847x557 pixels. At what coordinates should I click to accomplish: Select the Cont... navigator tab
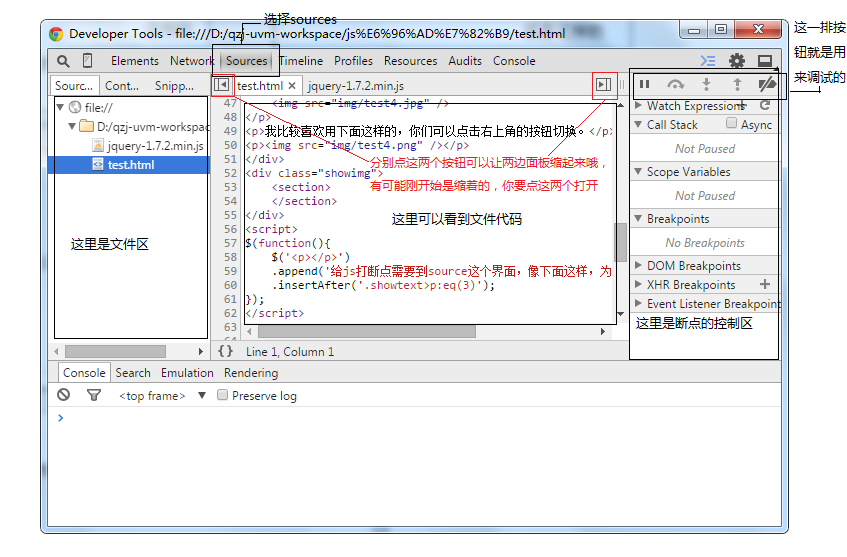[x=122, y=86]
